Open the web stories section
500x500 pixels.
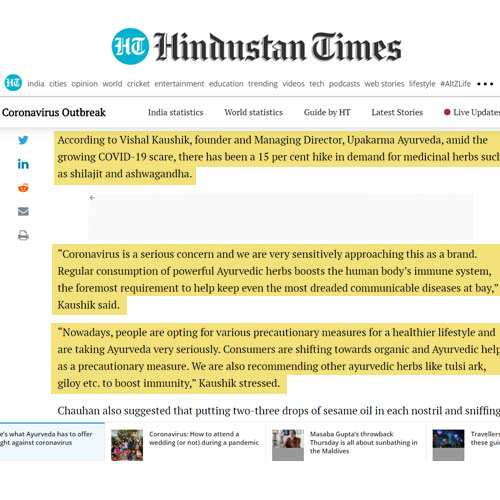384,83
